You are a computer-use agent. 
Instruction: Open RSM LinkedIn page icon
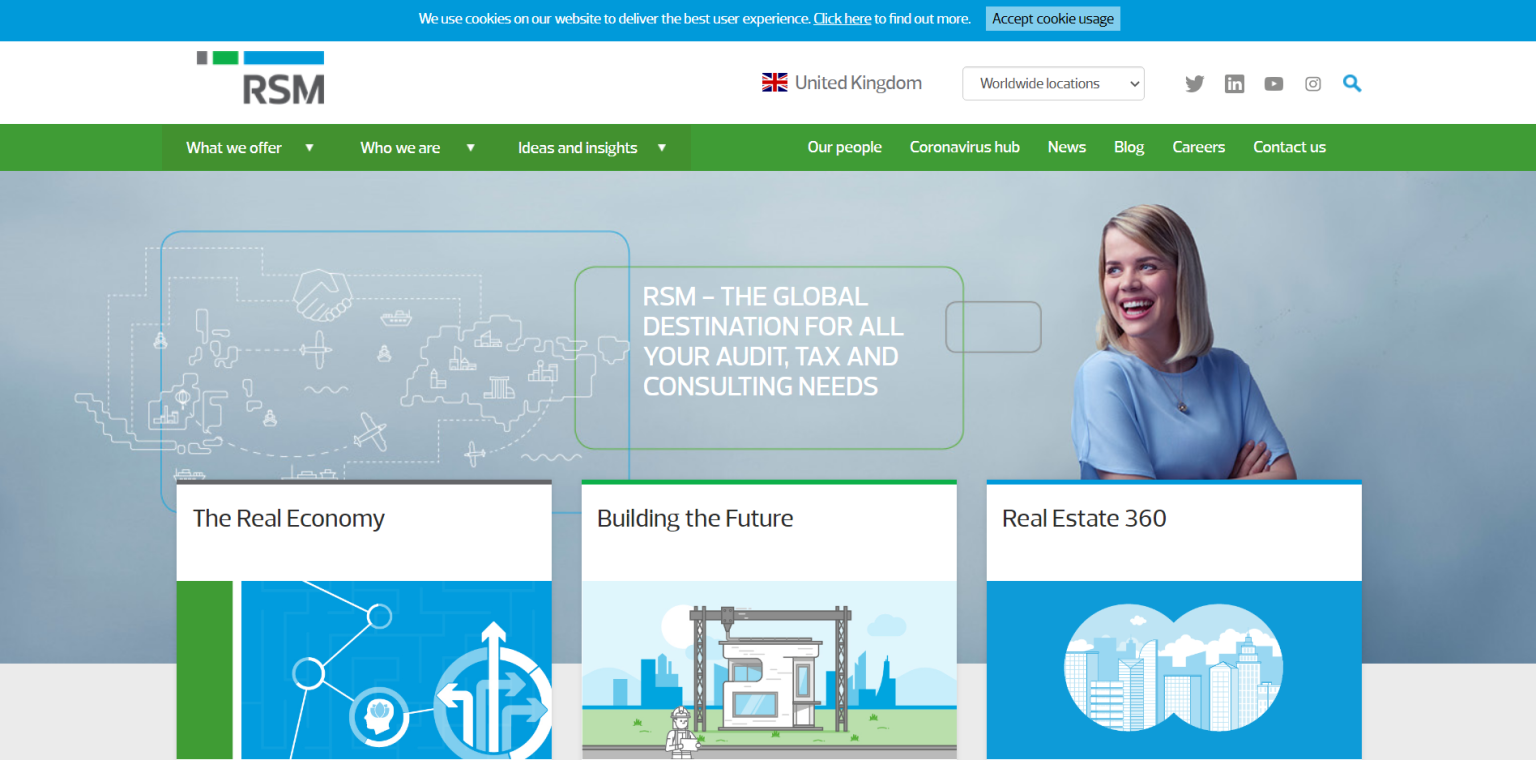click(1234, 84)
